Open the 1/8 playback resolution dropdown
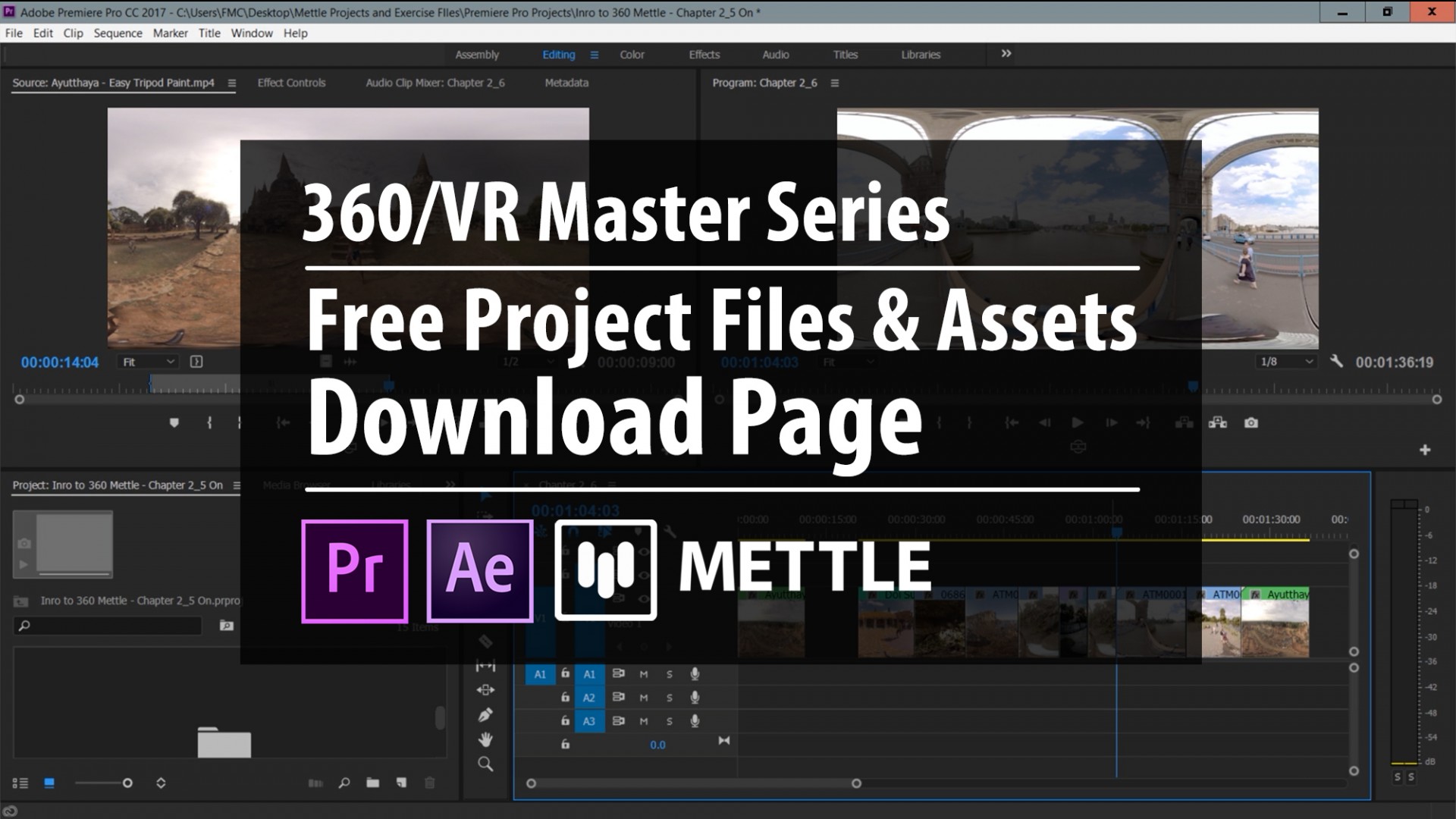Screen dimensions: 1456x819 click(1287, 362)
